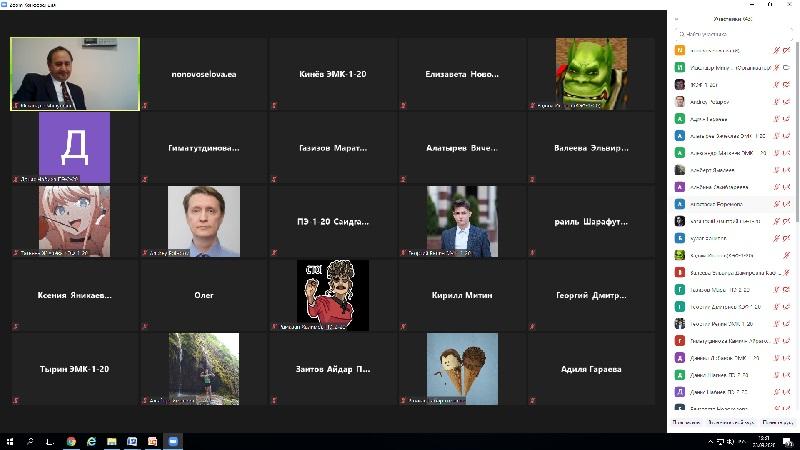The image size is (800, 450).
Task: Open the rightmost more-options button below the participants list
Action: pos(778,422)
